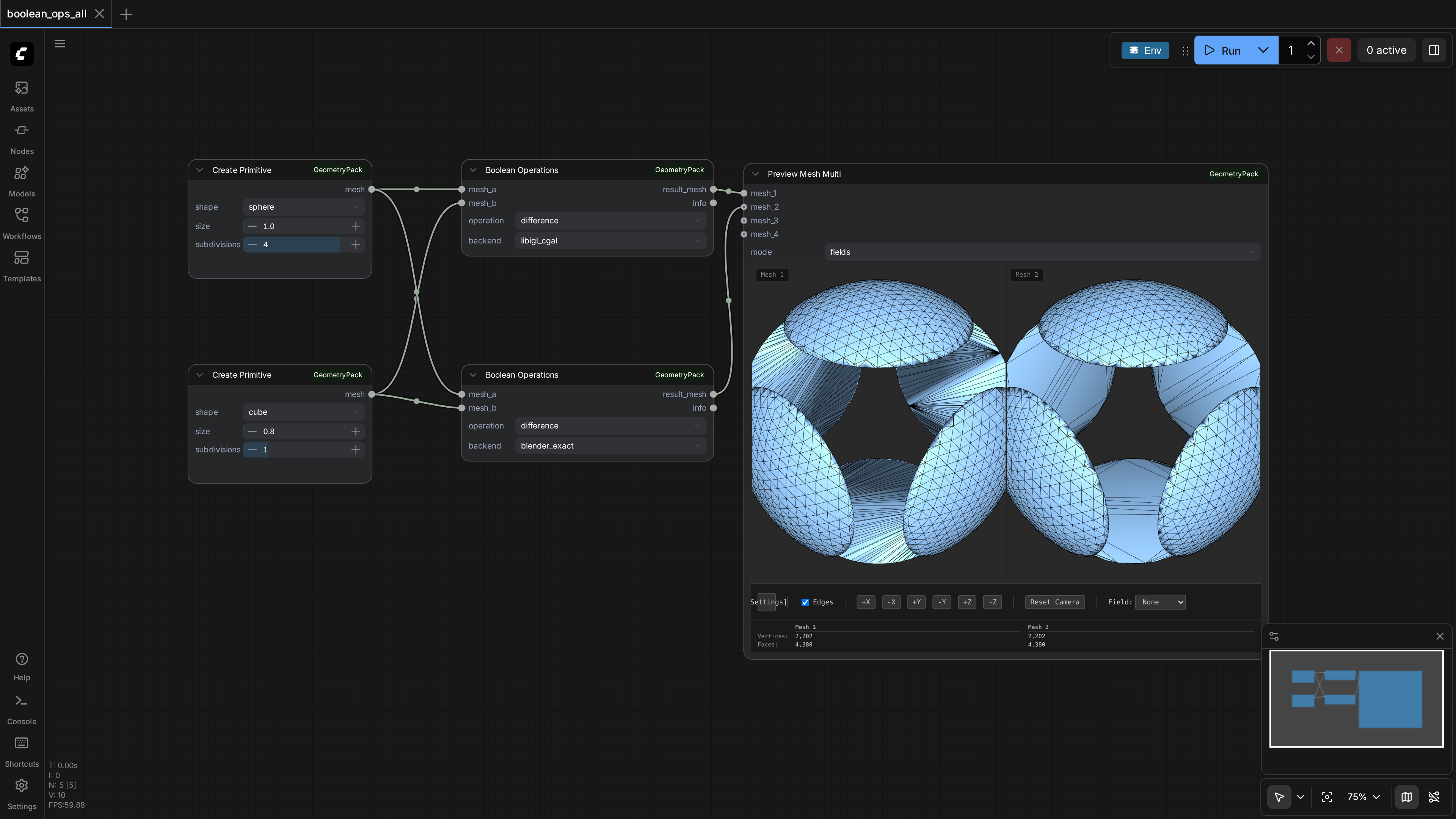Toggle the side panel layout icon
The width and height of the screenshot is (1456, 819).
tap(1434, 50)
